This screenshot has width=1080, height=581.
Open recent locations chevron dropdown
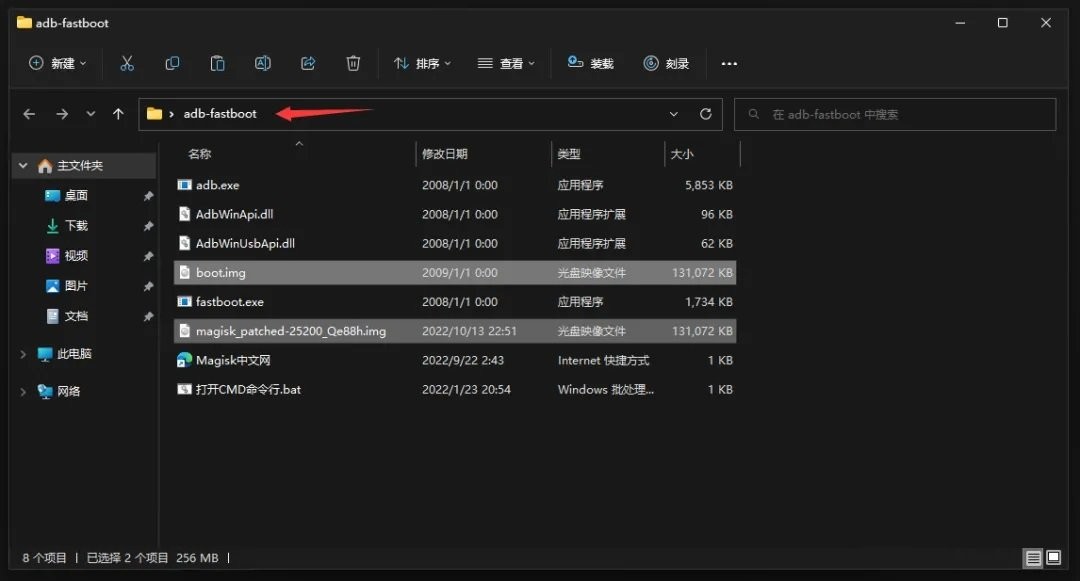pyautogui.click(x=90, y=114)
